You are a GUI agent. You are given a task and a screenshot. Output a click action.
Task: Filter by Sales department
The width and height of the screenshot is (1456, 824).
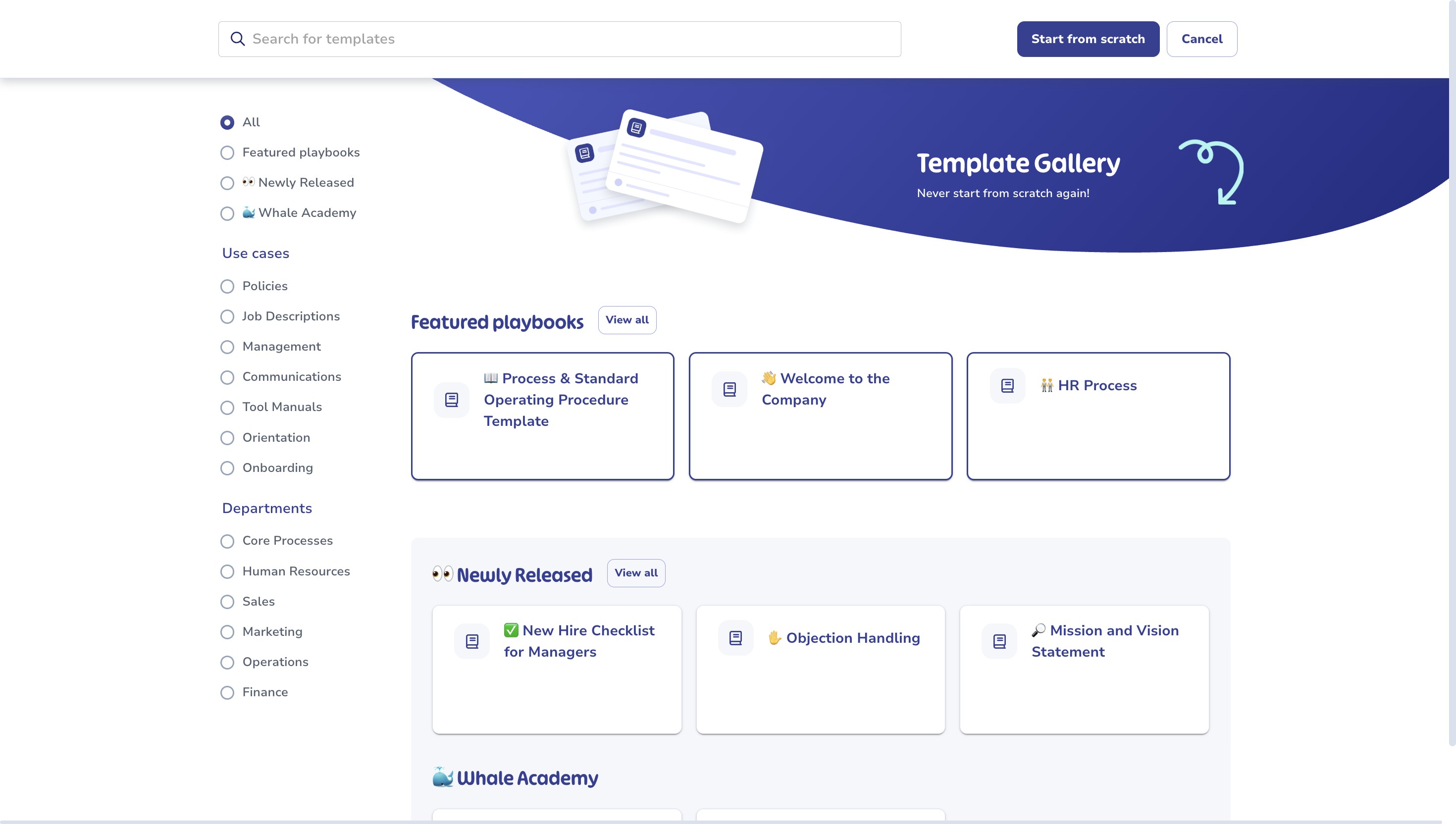point(227,602)
